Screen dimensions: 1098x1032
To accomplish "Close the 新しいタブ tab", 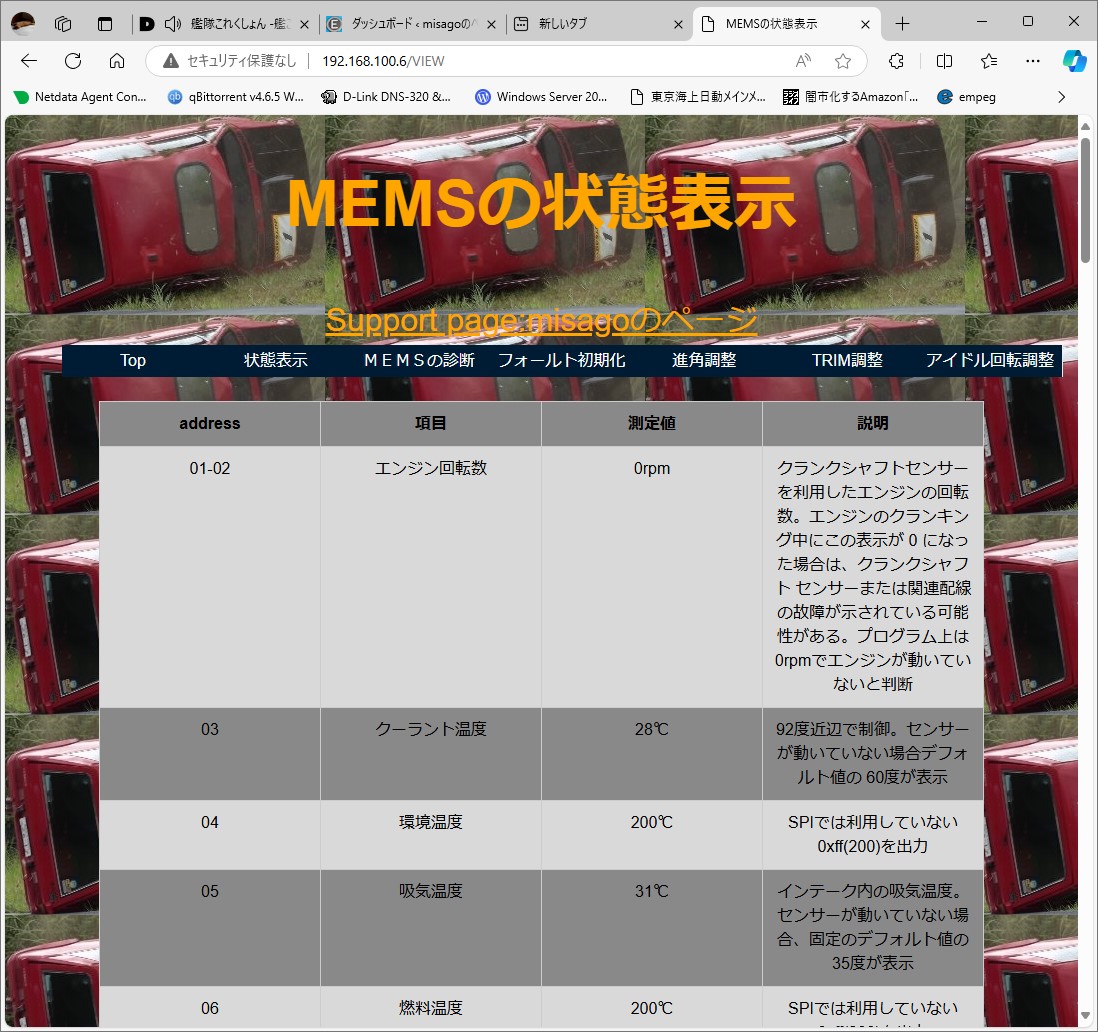I will 679,25.
